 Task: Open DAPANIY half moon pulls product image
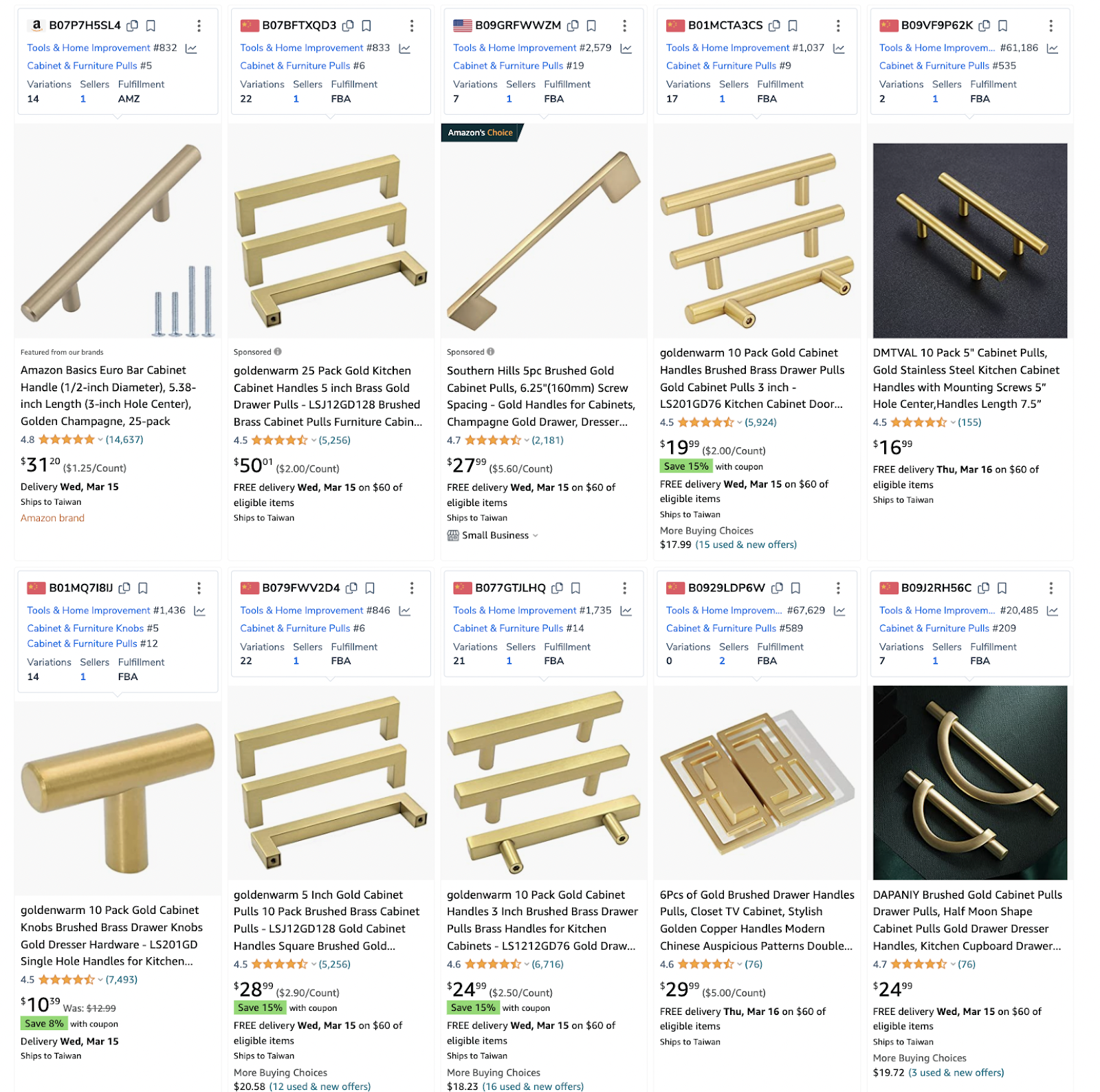click(970, 783)
